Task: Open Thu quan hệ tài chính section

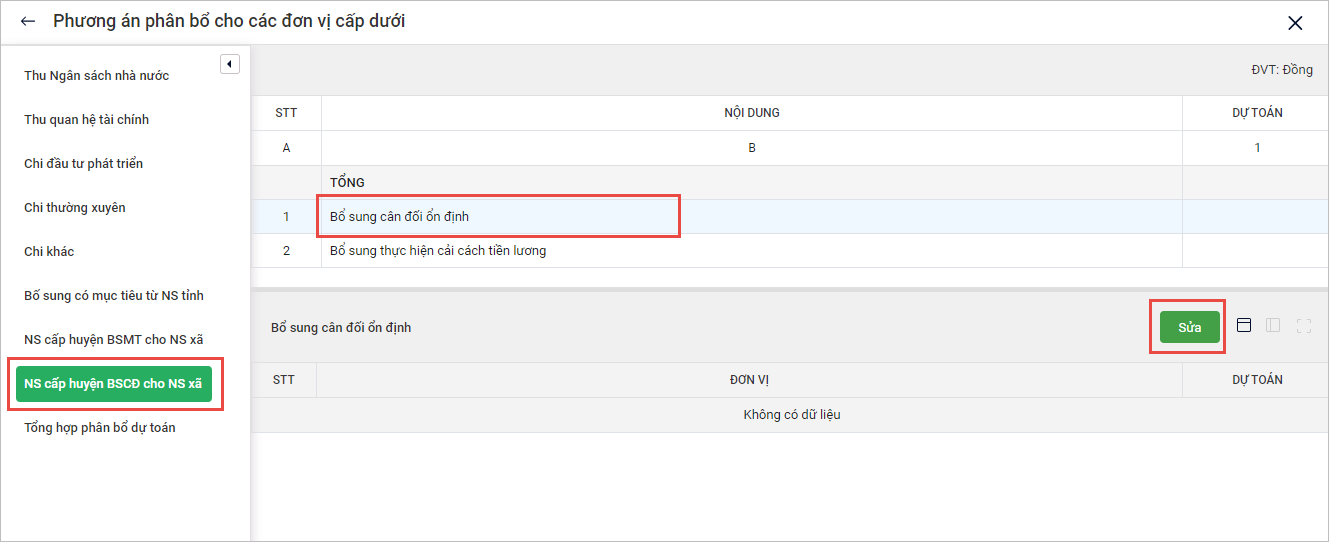Action: click(x=87, y=120)
